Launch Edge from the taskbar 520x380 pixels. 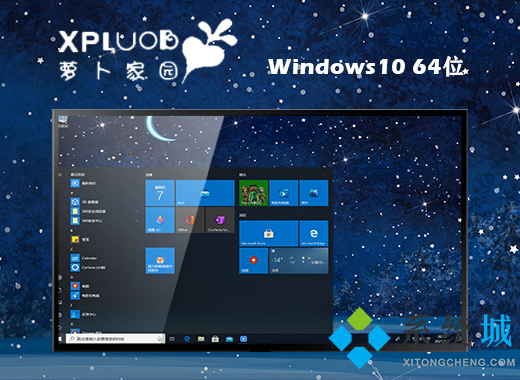(x=187, y=339)
